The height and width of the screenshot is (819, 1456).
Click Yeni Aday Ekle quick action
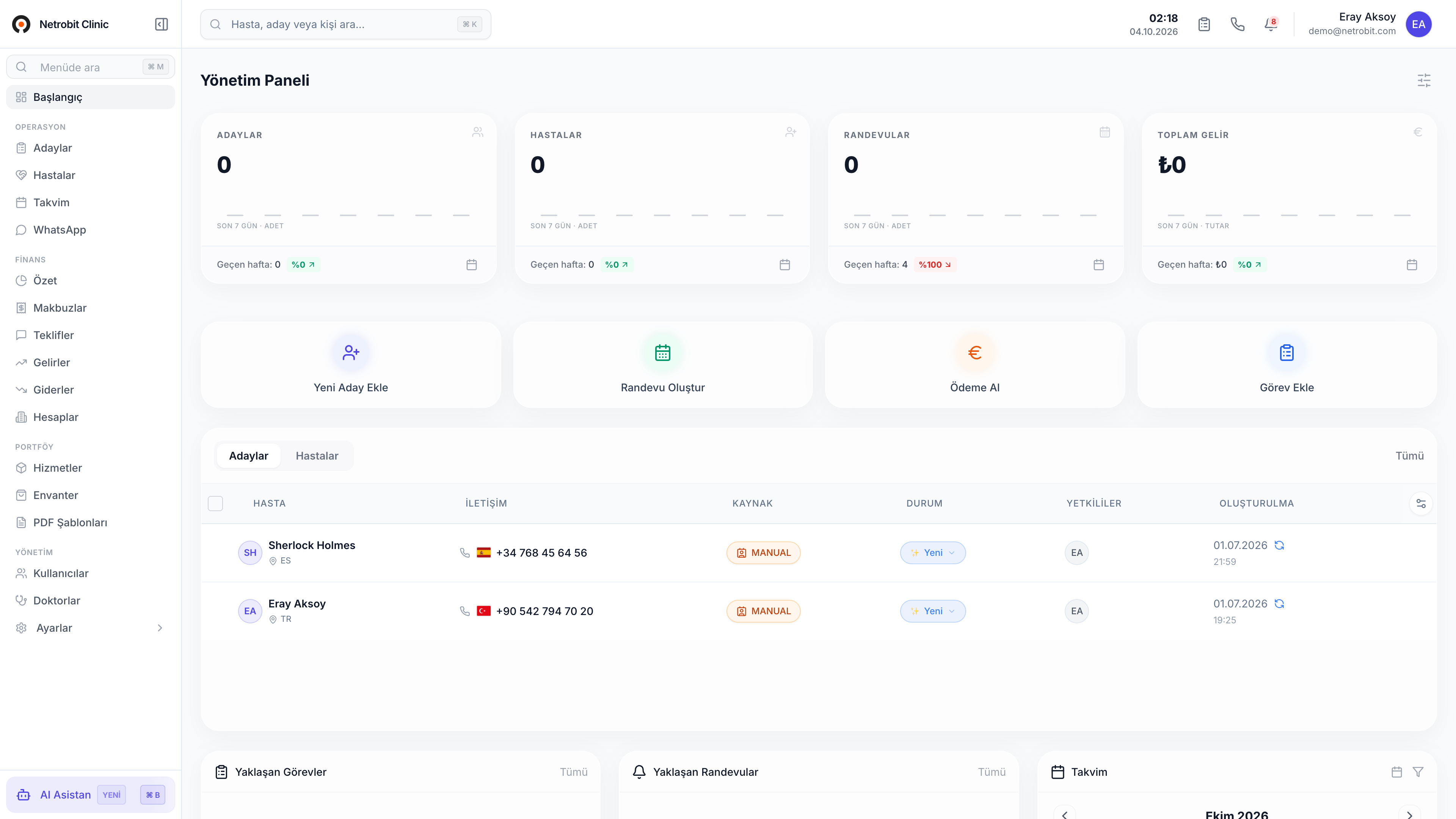(x=350, y=365)
